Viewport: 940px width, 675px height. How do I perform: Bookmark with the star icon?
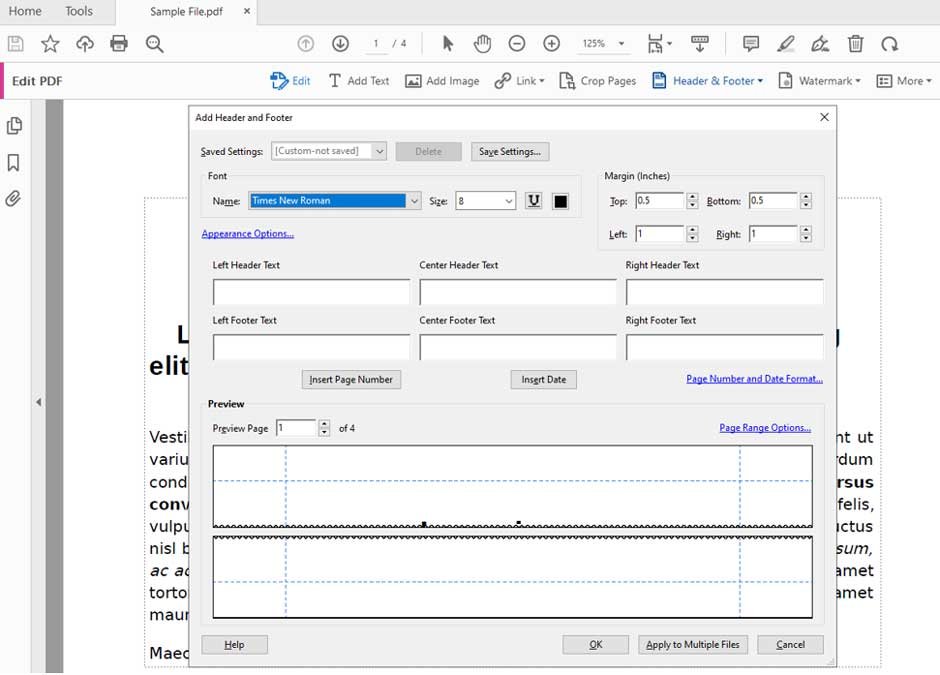(x=50, y=44)
